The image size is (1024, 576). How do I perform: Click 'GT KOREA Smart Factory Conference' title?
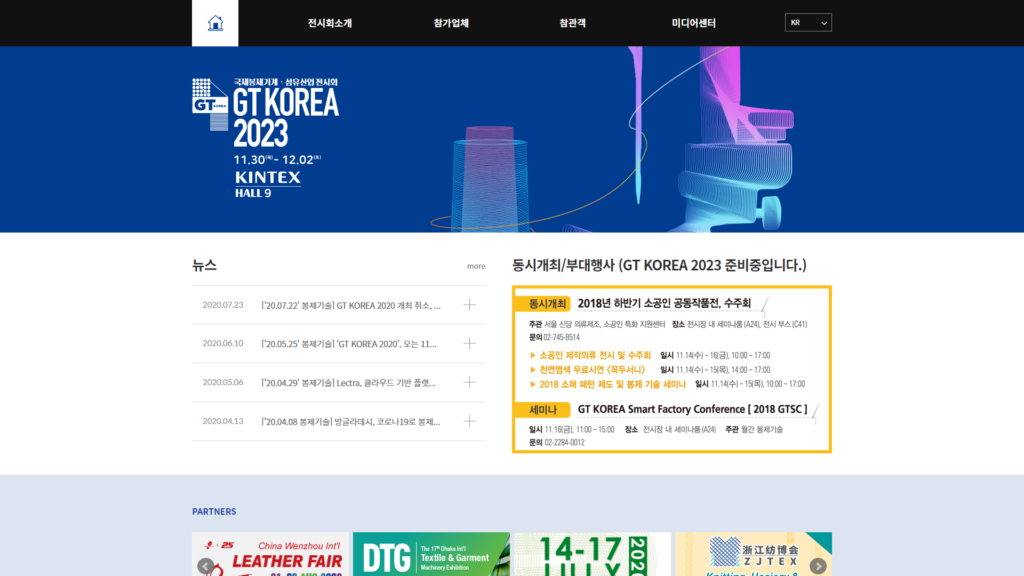(692, 409)
